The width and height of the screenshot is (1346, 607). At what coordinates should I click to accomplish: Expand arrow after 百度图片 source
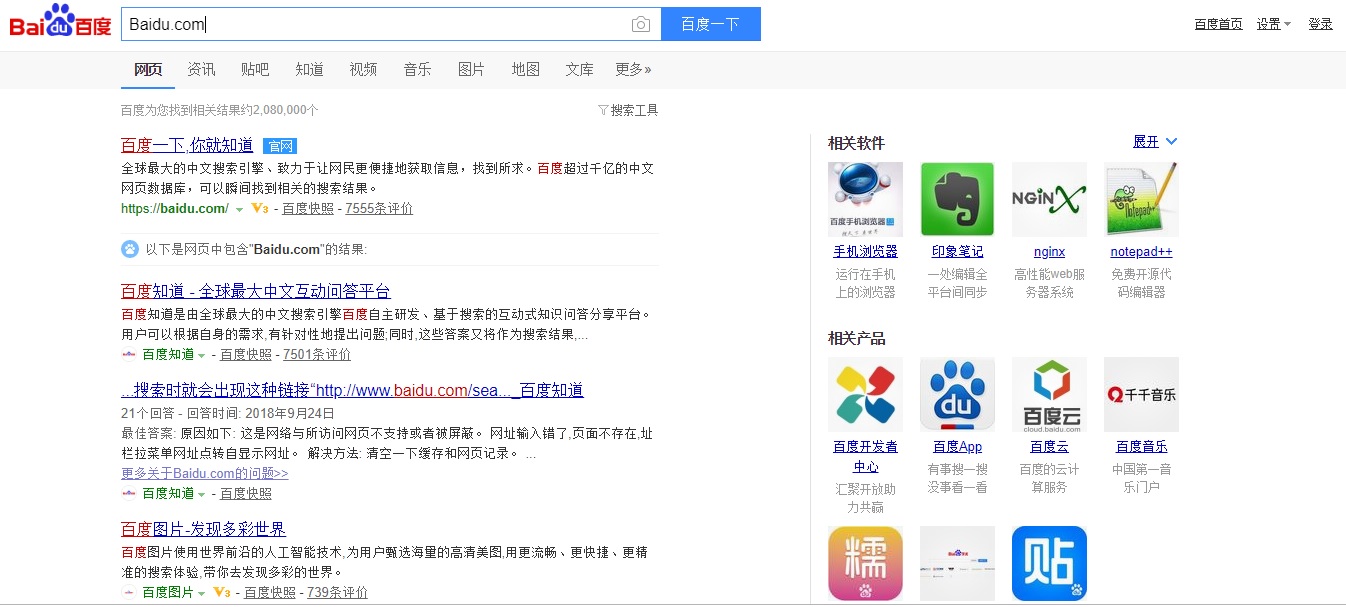point(201,593)
